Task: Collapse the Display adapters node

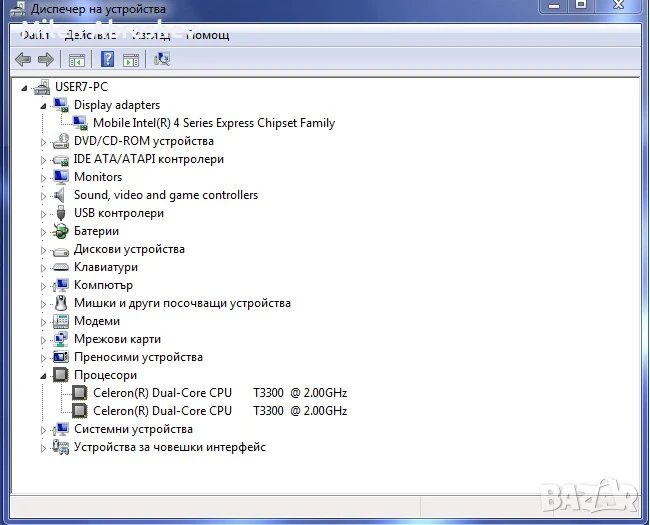Action: [43, 106]
